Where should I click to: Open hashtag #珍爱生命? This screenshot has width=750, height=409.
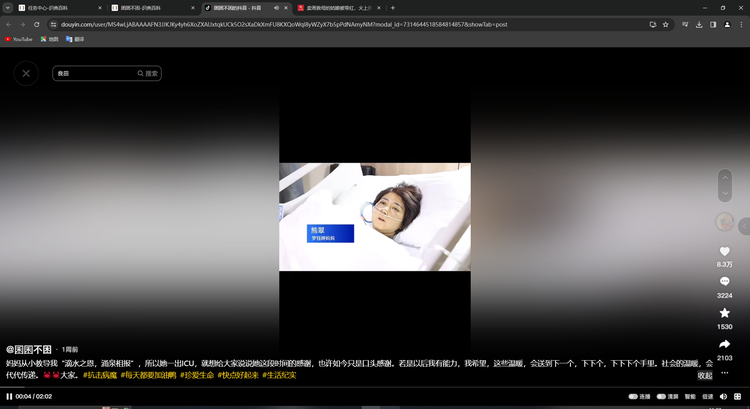[197, 375]
